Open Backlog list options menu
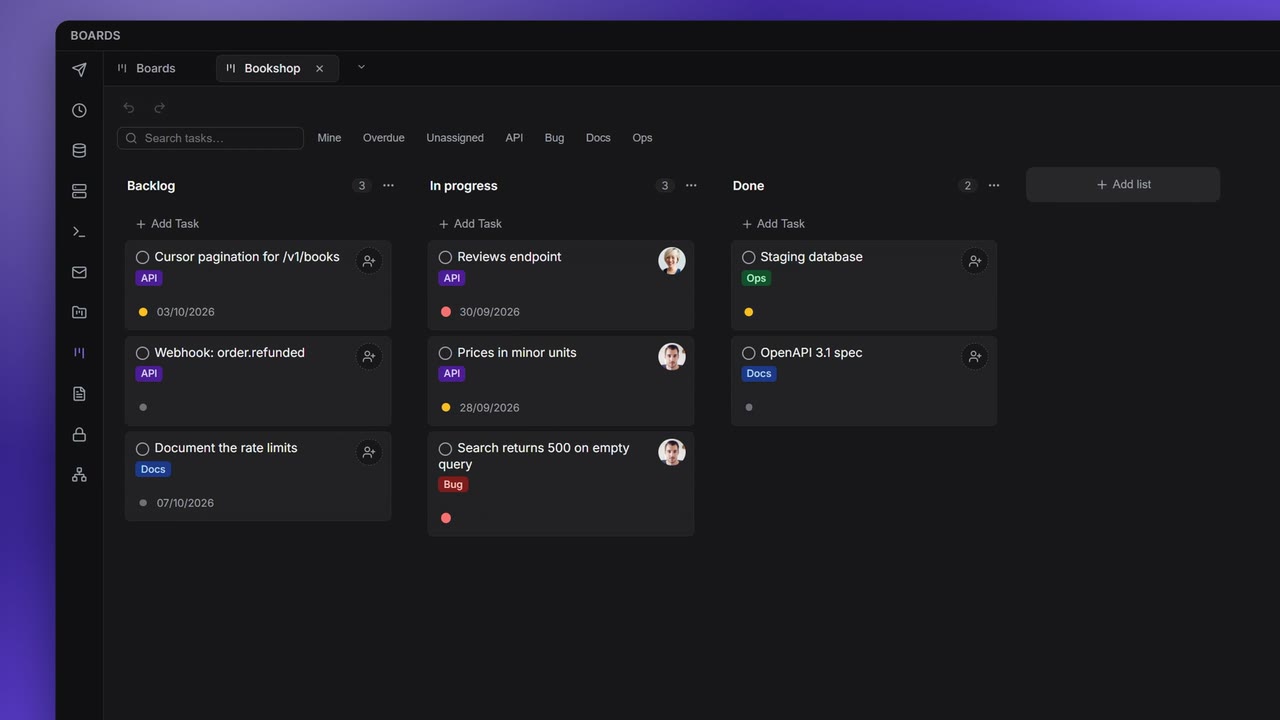The height and width of the screenshot is (720, 1280). (388, 185)
